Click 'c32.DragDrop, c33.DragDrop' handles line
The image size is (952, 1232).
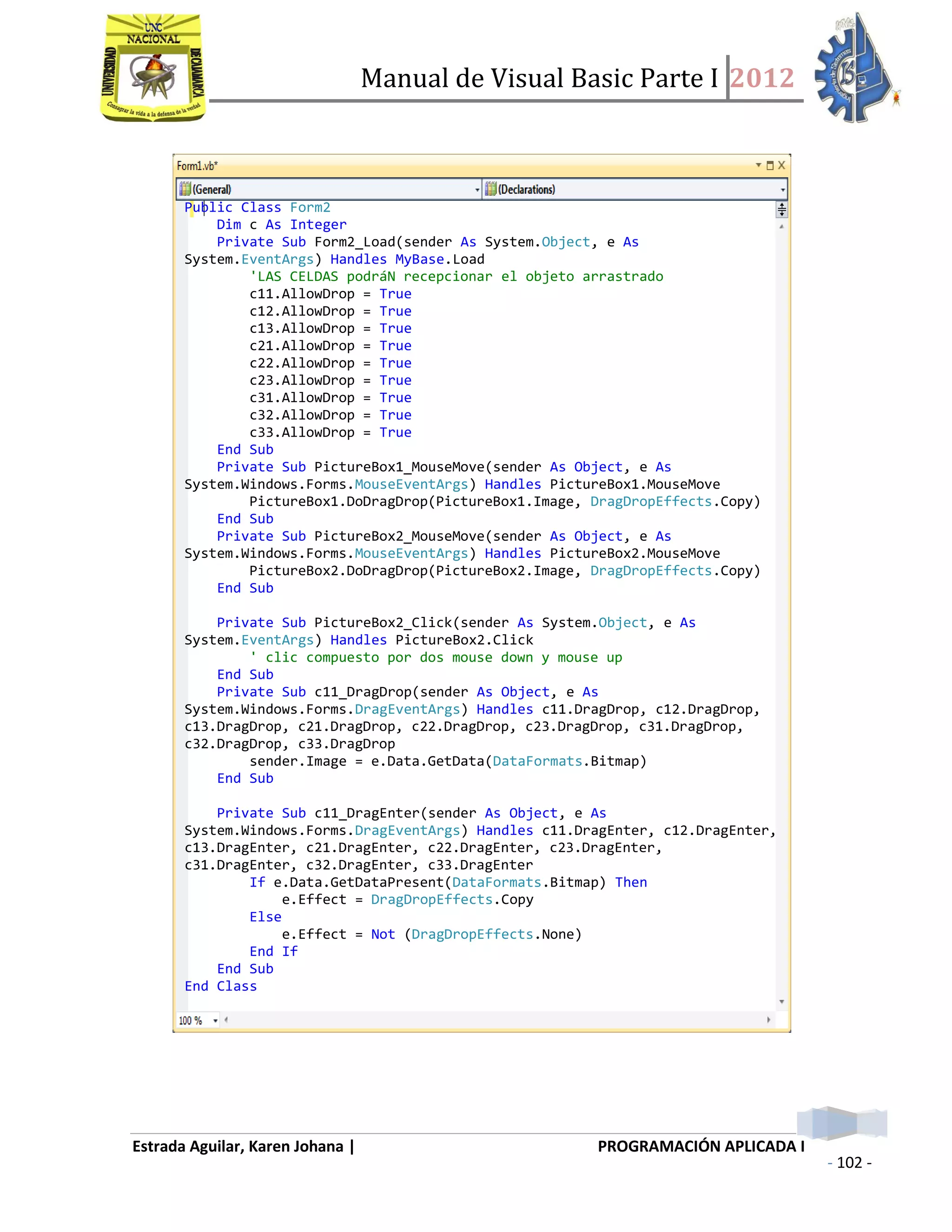click(290, 744)
